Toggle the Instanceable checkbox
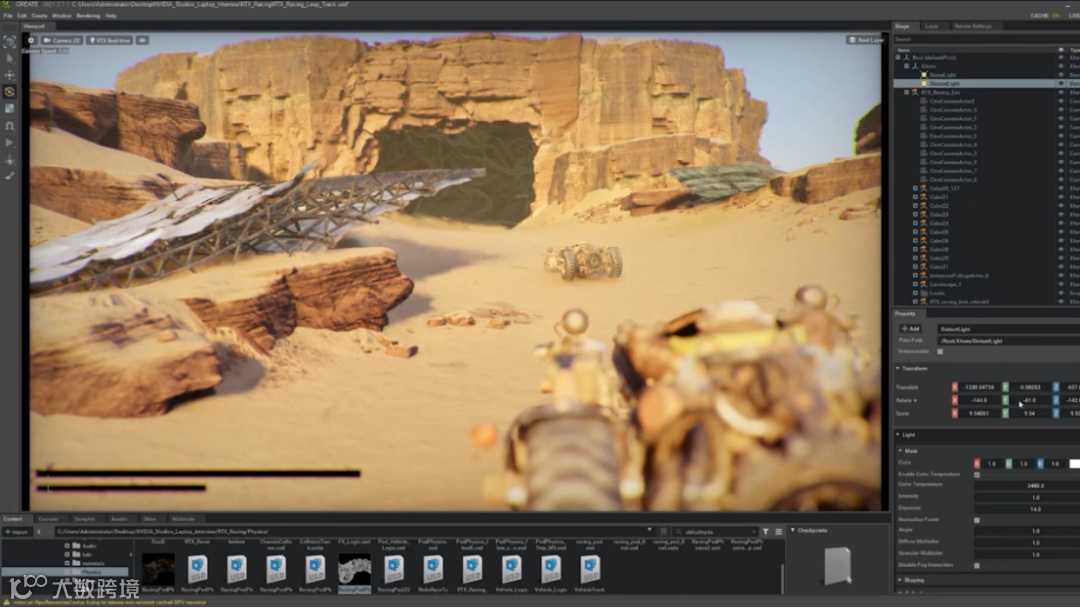The height and width of the screenshot is (608, 1080). tap(940, 352)
